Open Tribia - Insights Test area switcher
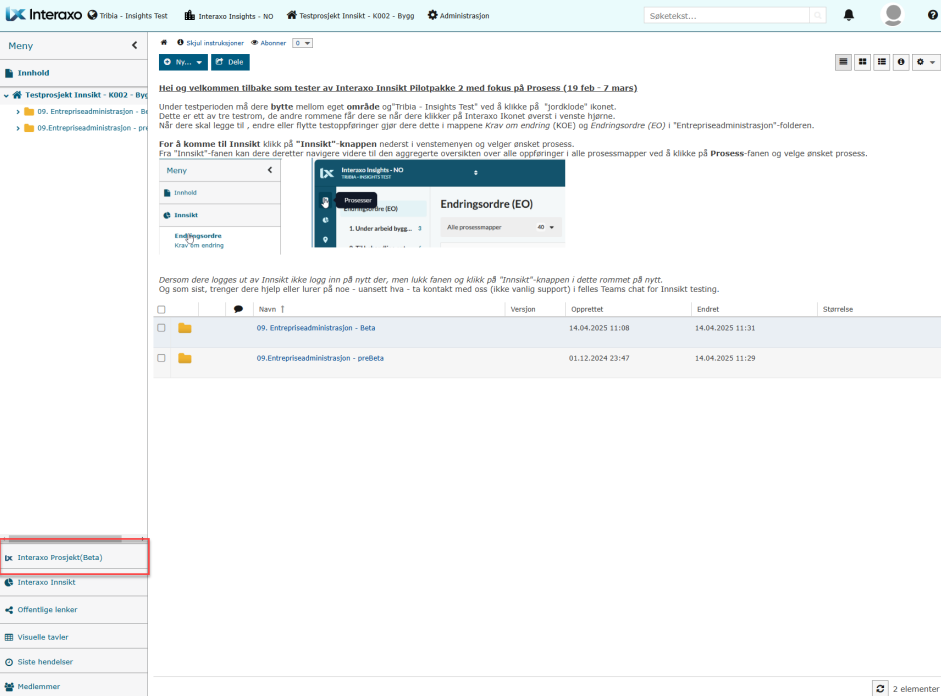 (127, 16)
